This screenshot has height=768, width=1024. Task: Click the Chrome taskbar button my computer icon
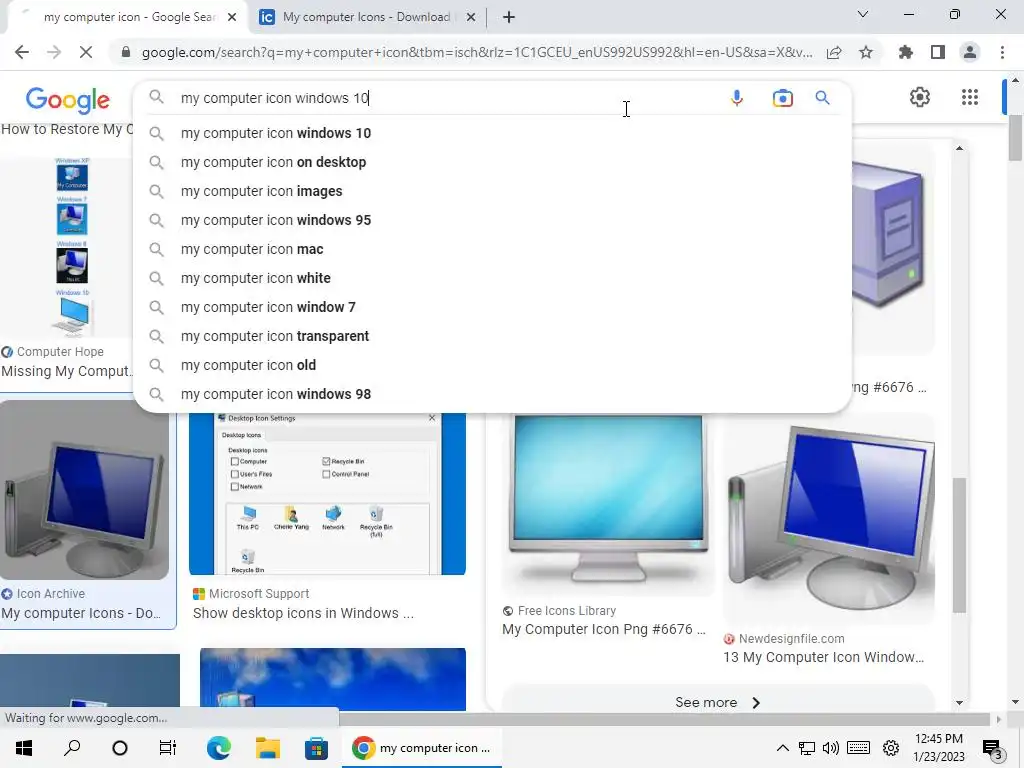point(422,748)
